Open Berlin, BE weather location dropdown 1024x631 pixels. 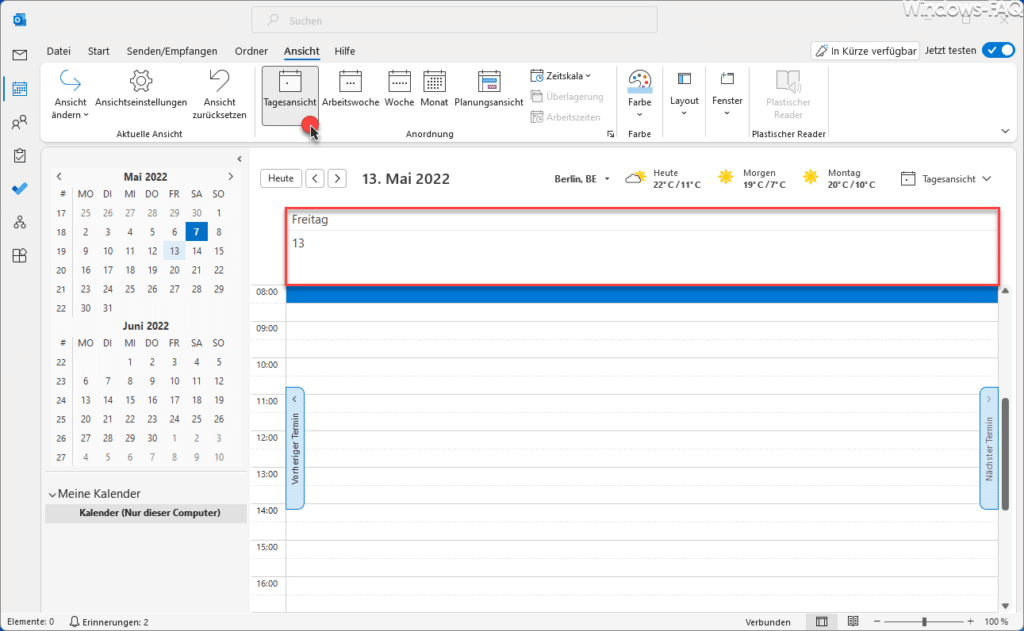(581, 179)
